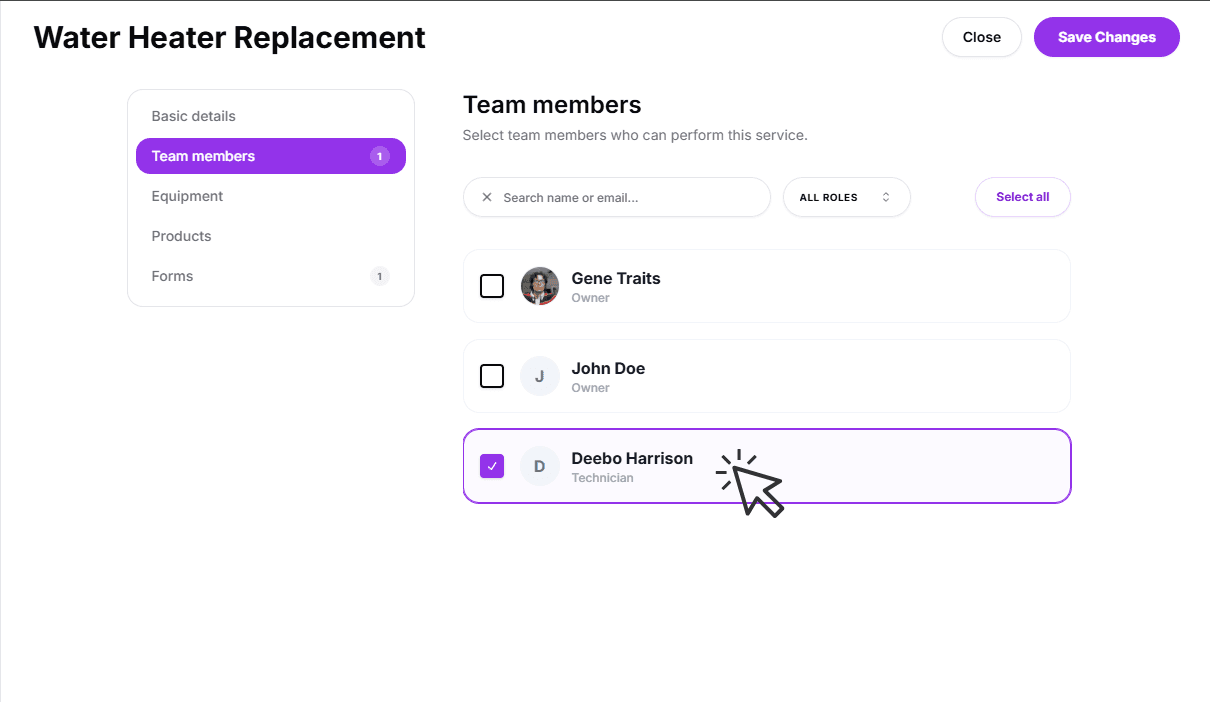Check the box next to Gene Traits
The height and width of the screenshot is (702, 1210).
pyautogui.click(x=492, y=286)
